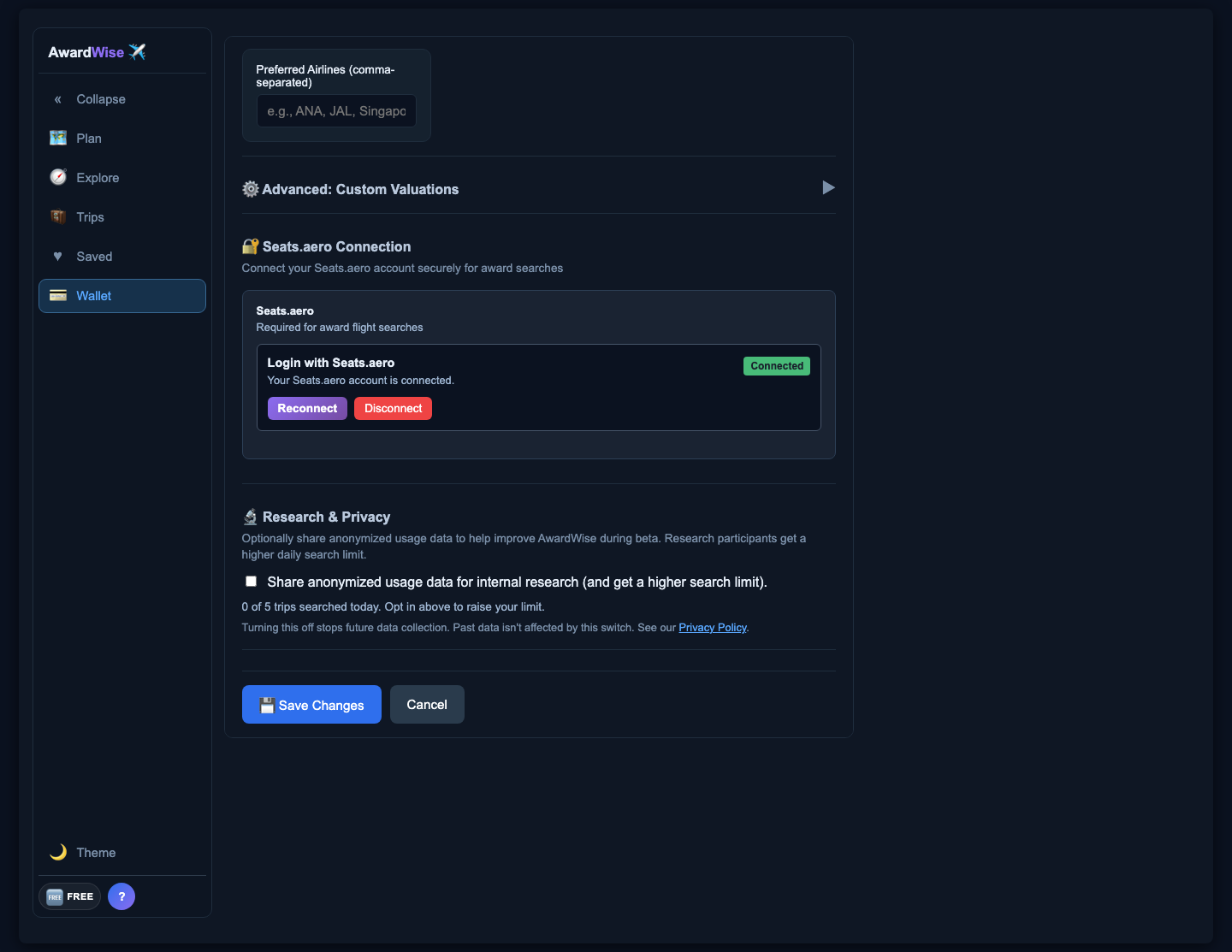Screen dimensions: 1232x952
Task: Click the microscope icon beside Research & Privacy
Action: pos(251,517)
